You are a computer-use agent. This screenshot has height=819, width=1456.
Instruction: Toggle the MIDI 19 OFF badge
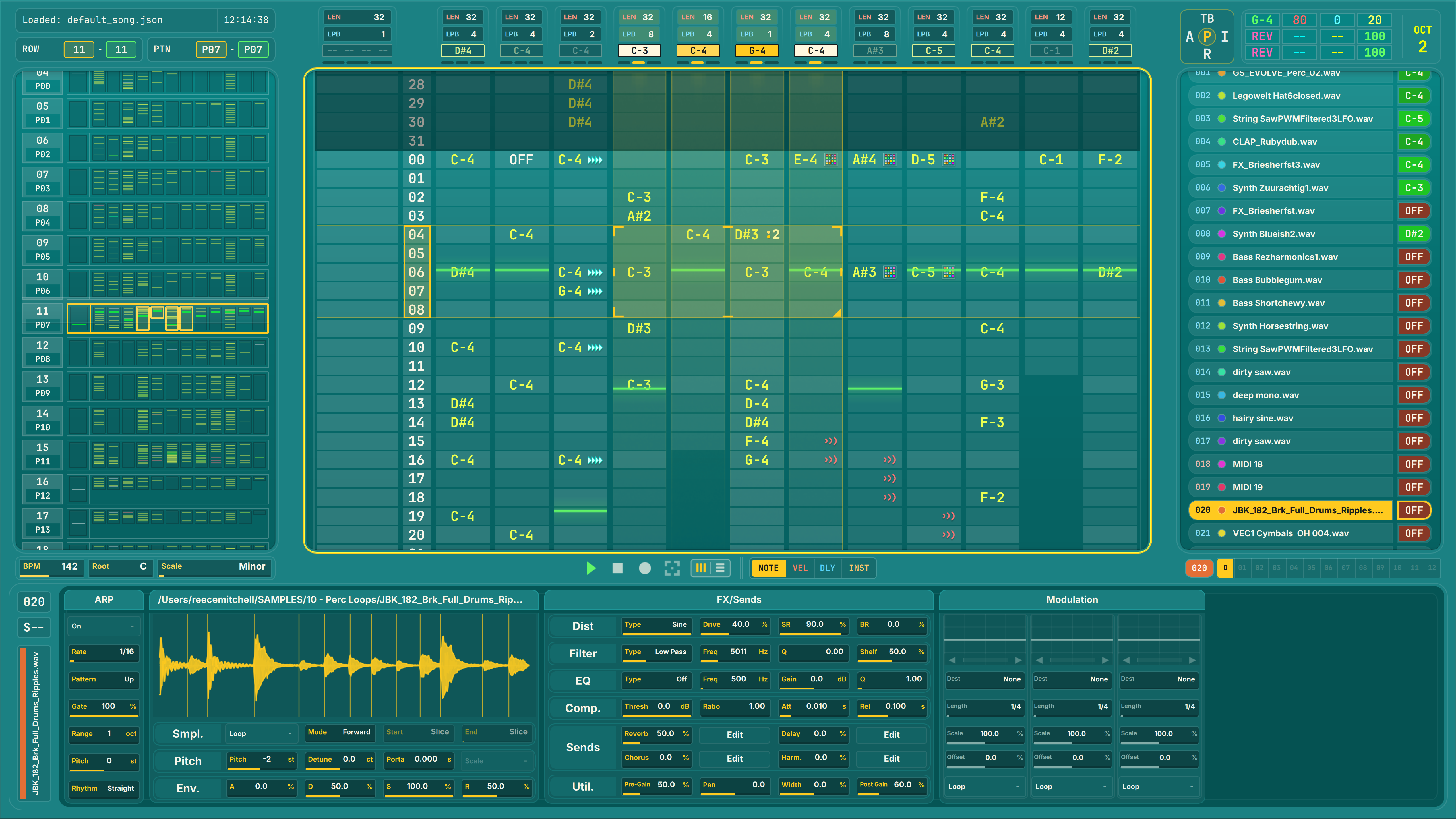pyautogui.click(x=1414, y=487)
